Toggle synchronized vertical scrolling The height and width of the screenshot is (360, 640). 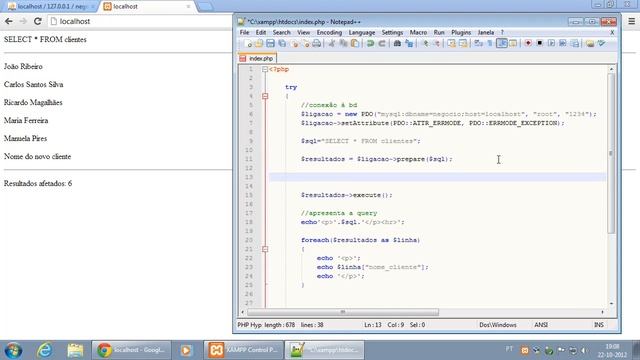[451, 43]
